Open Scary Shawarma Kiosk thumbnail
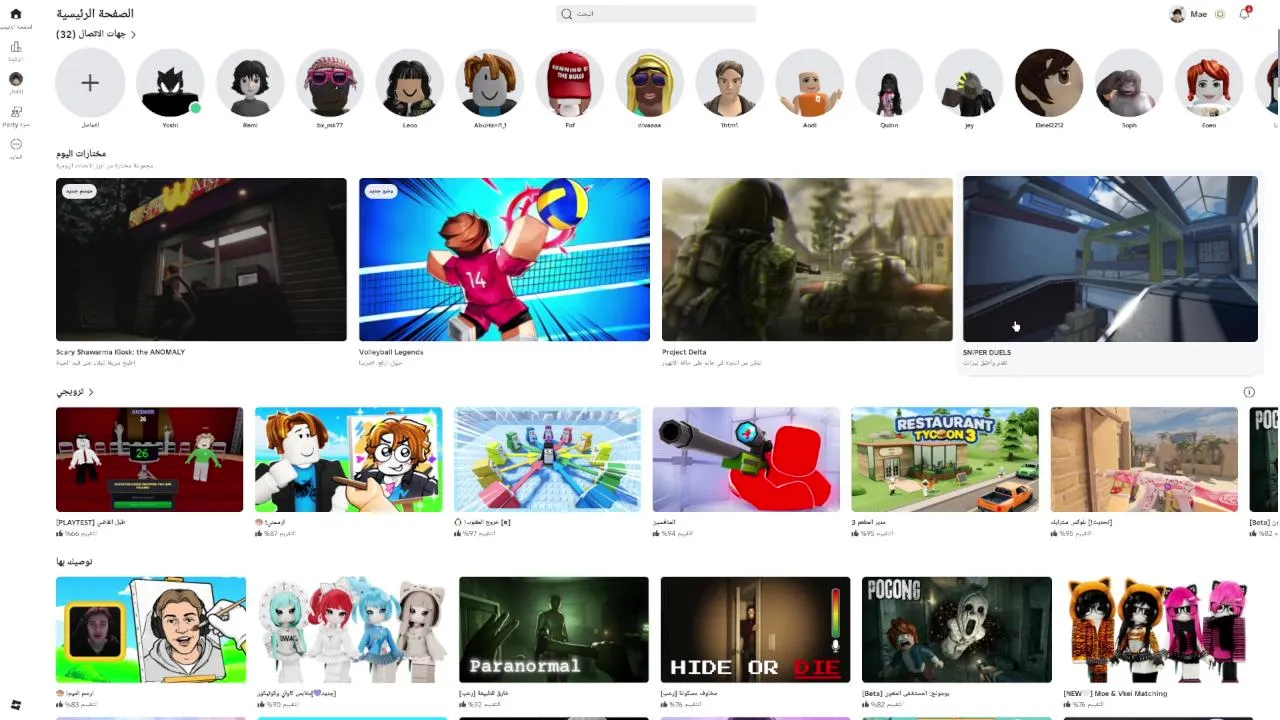The height and width of the screenshot is (720, 1280). pos(201,260)
